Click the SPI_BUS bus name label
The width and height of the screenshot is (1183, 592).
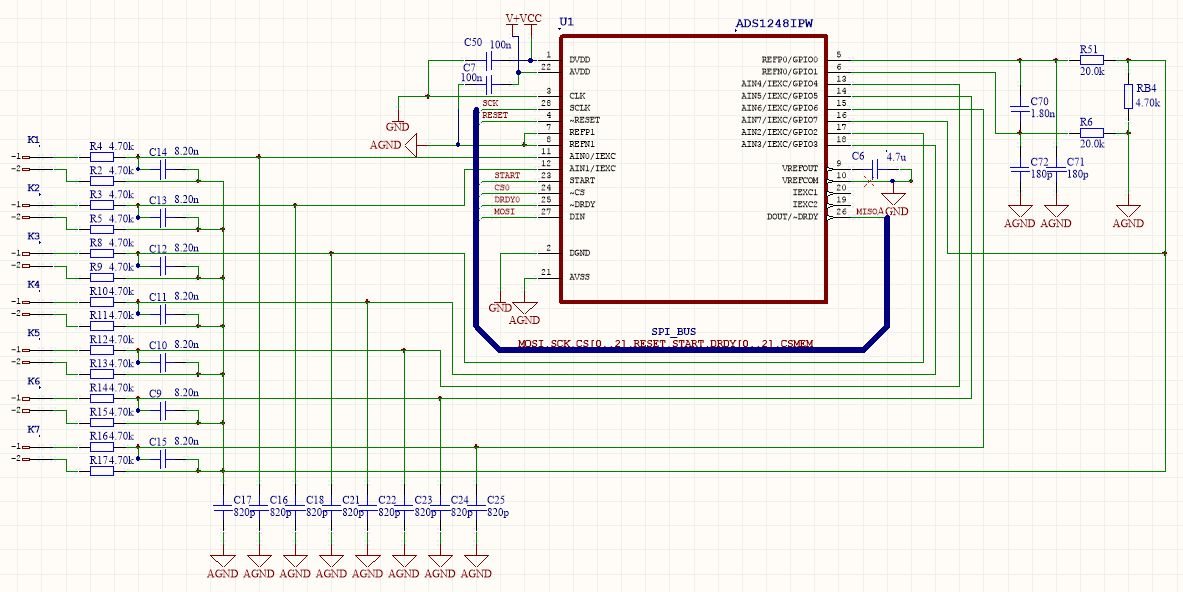673,331
